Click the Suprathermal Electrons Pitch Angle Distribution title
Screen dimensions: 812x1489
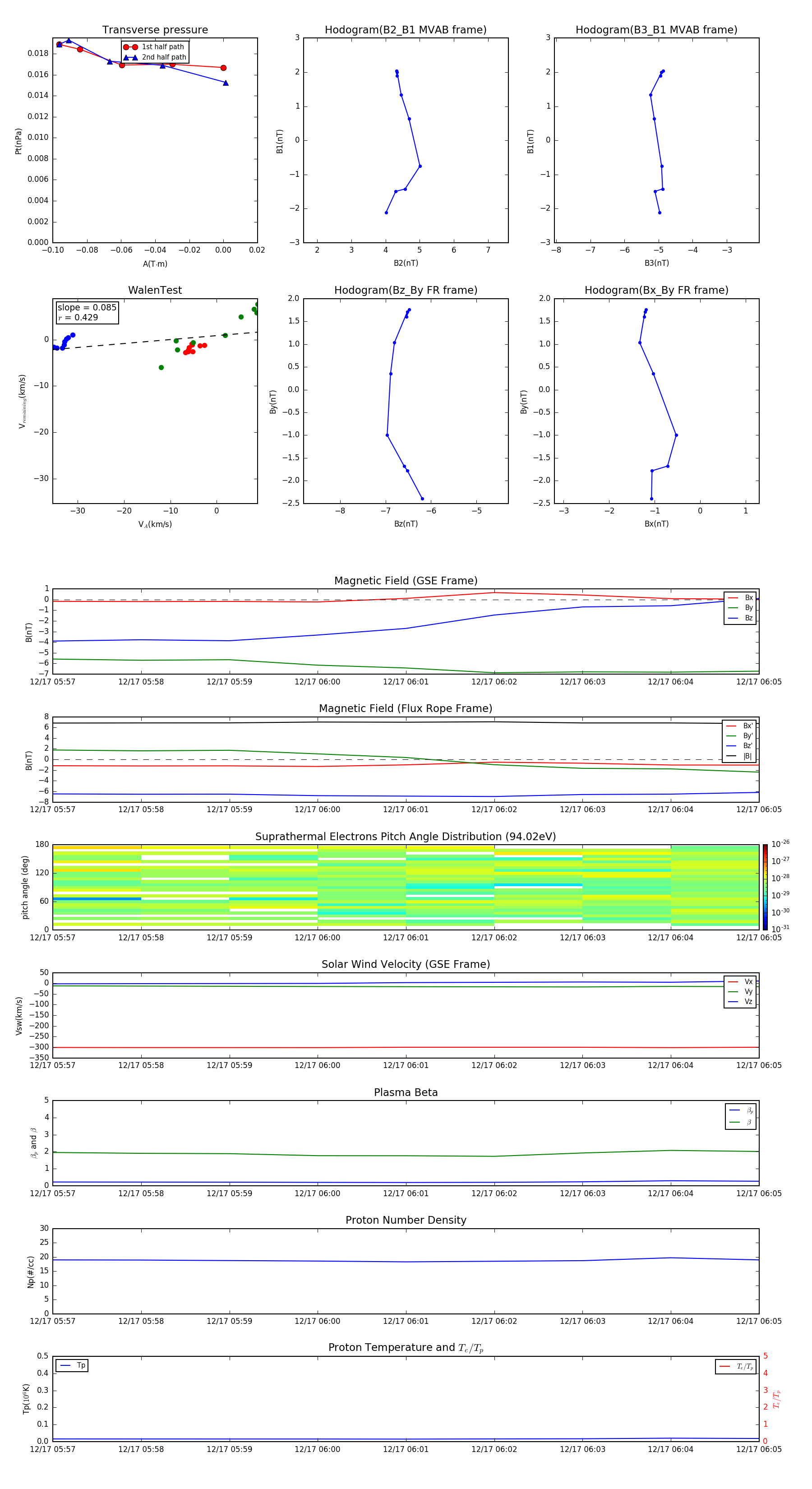[x=406, y=837]
